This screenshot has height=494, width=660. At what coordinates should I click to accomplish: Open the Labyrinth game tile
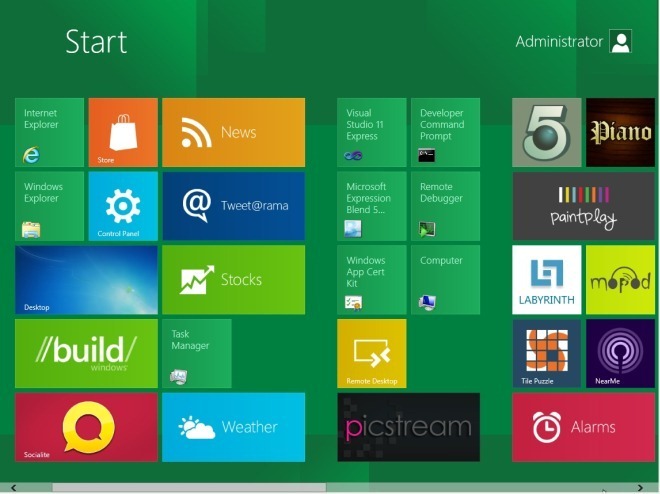(546, 280)
